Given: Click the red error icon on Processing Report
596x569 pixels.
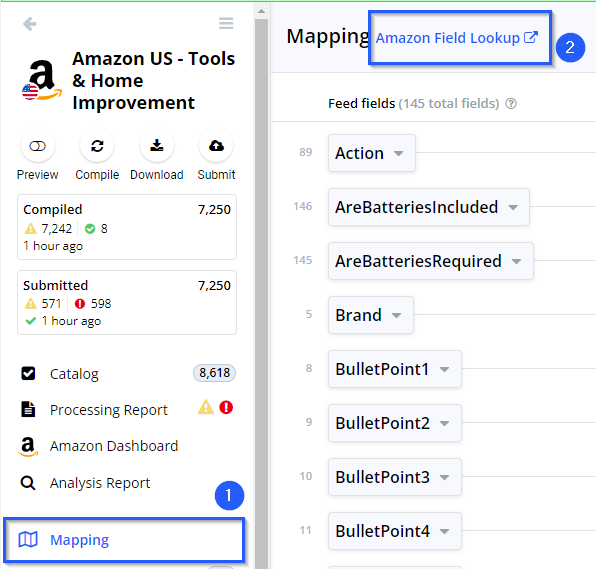Looking at the screenshot, I should pos(226,407).
